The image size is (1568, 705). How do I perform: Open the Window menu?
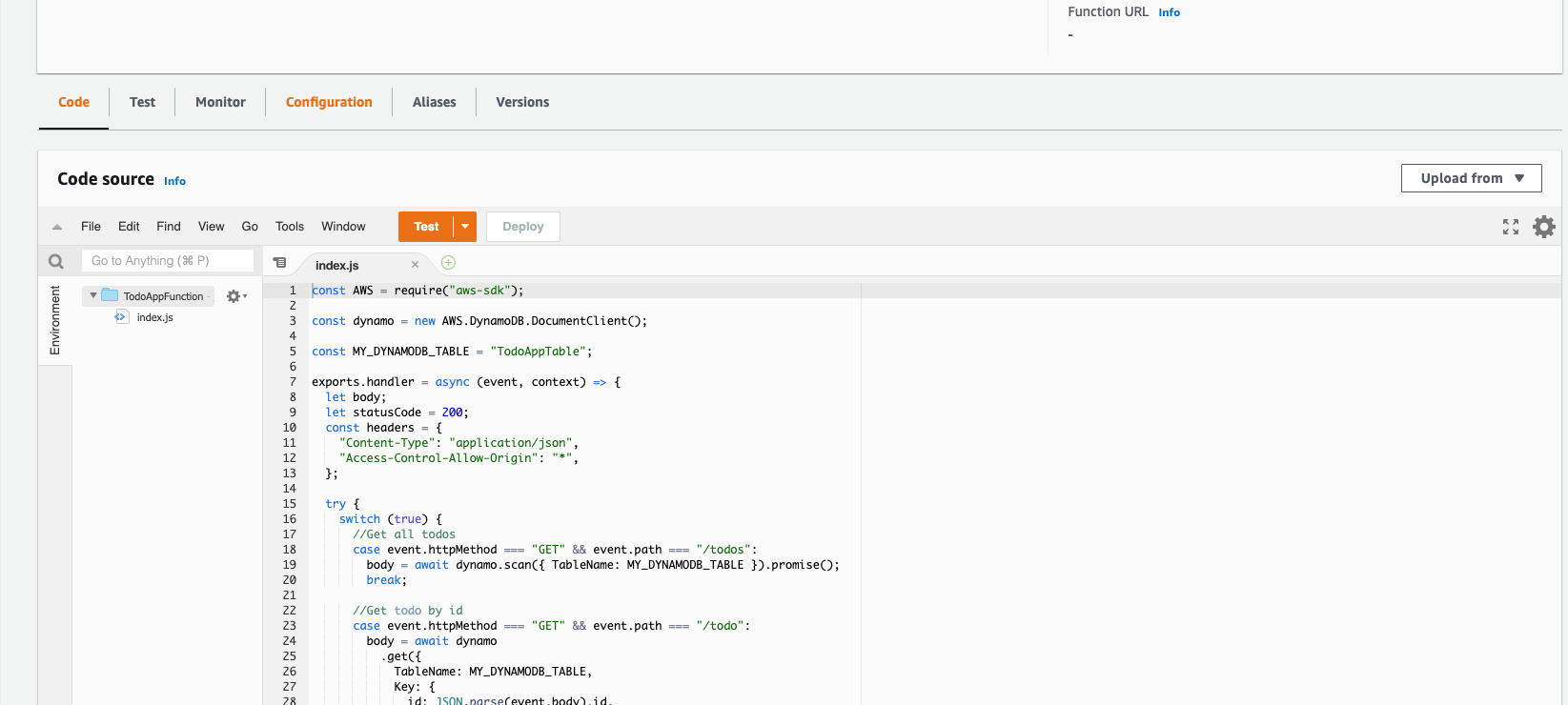click(x=343, y=227)
